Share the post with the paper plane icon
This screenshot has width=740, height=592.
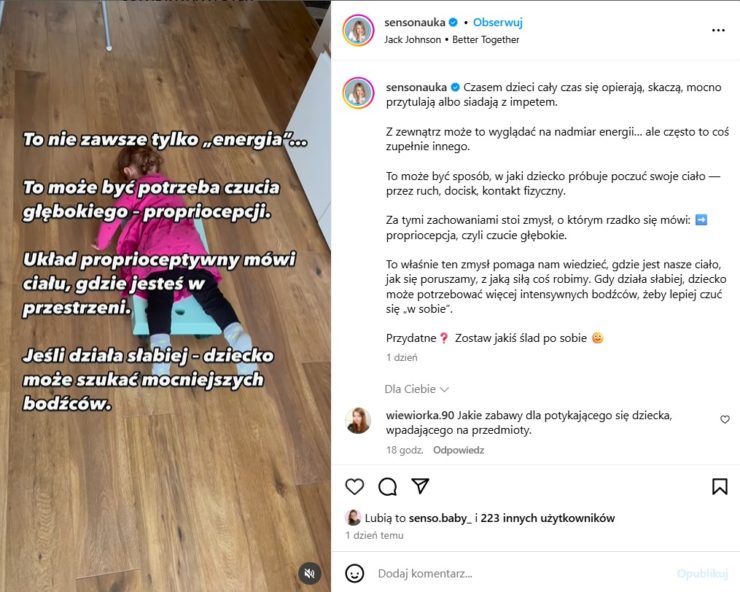(420, 486)
